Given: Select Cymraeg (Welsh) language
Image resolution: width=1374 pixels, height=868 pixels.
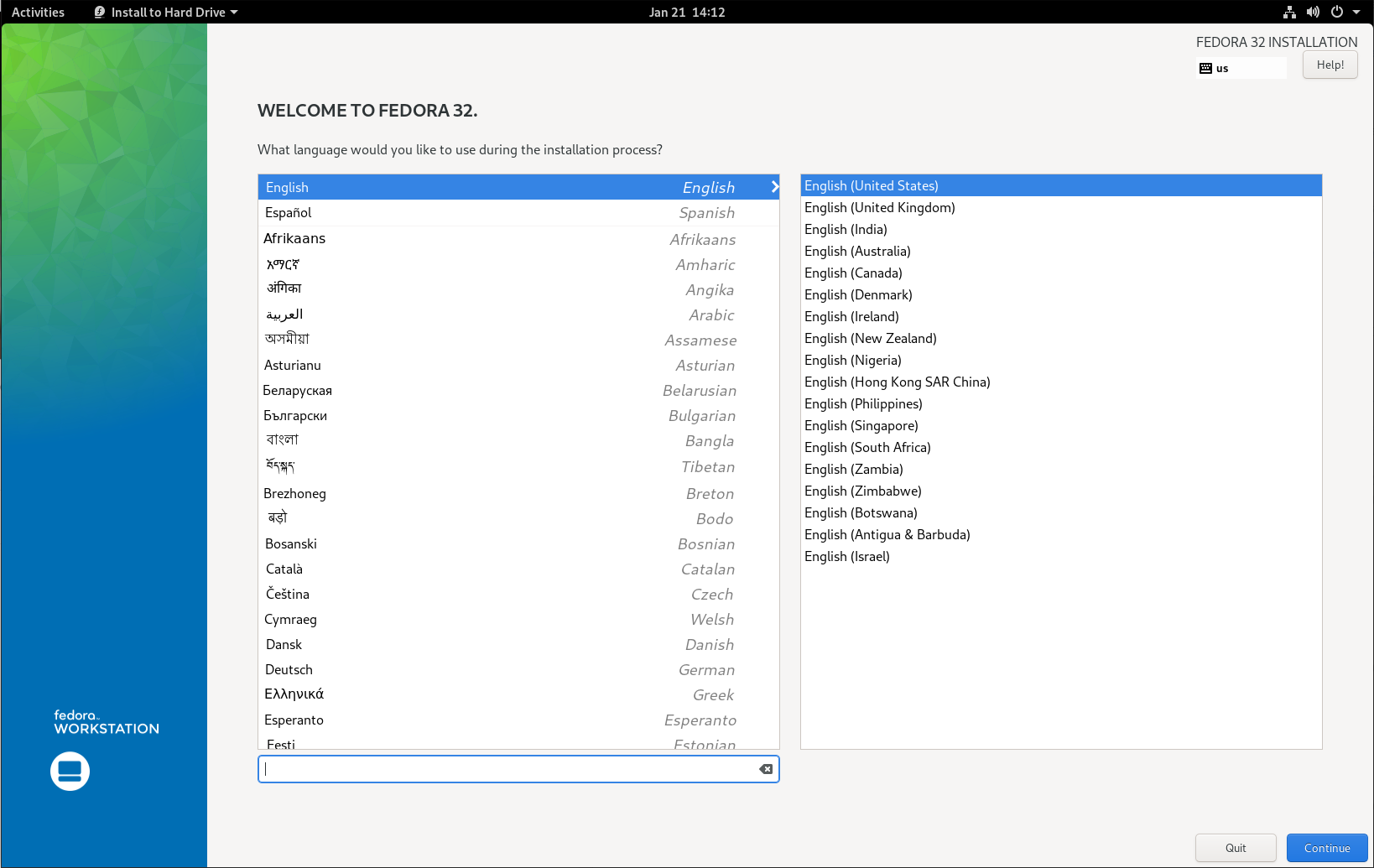Looking at the screenshot, I should [518, 619].
